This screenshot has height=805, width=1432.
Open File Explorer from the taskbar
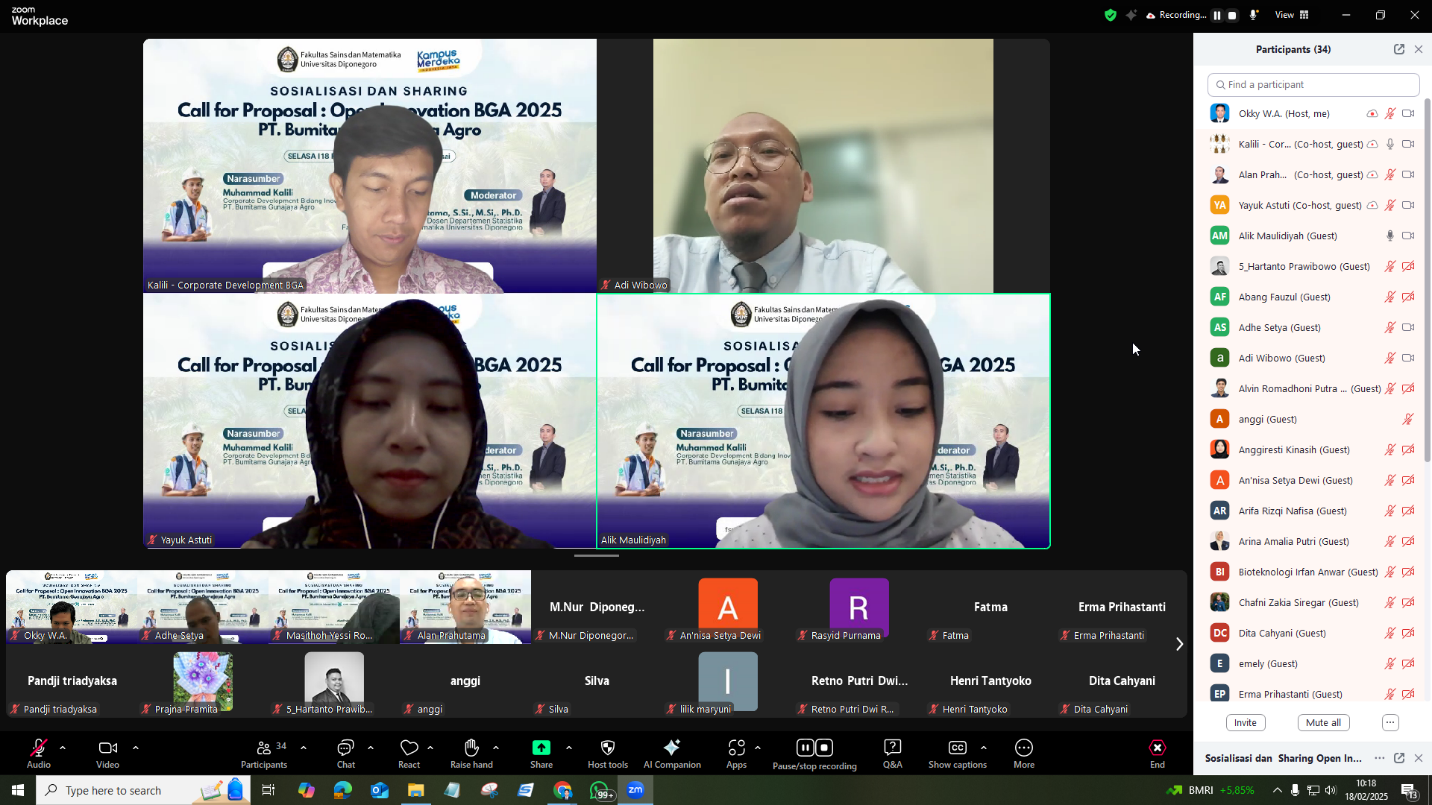(x=415, y=790)
